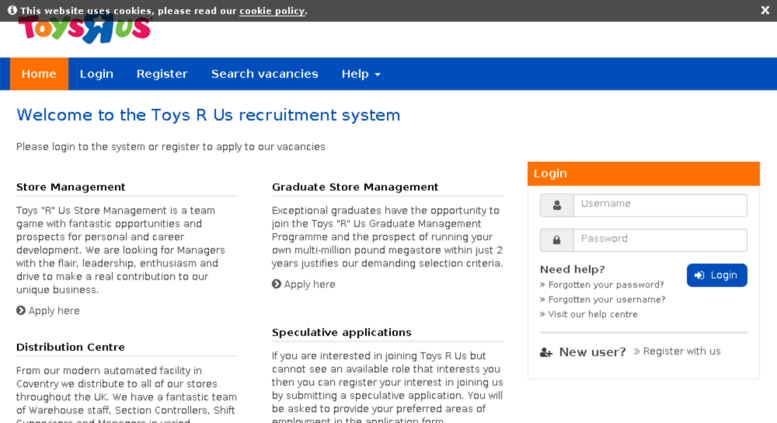
Task: Click the Toys R Us logo
Action: (85, 30)
